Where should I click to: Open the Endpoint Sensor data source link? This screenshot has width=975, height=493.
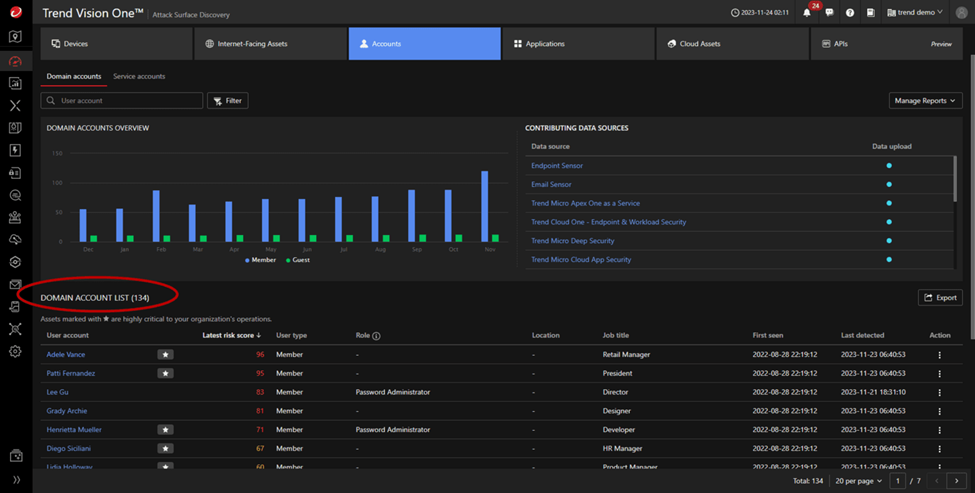click(x=557, y=165)
